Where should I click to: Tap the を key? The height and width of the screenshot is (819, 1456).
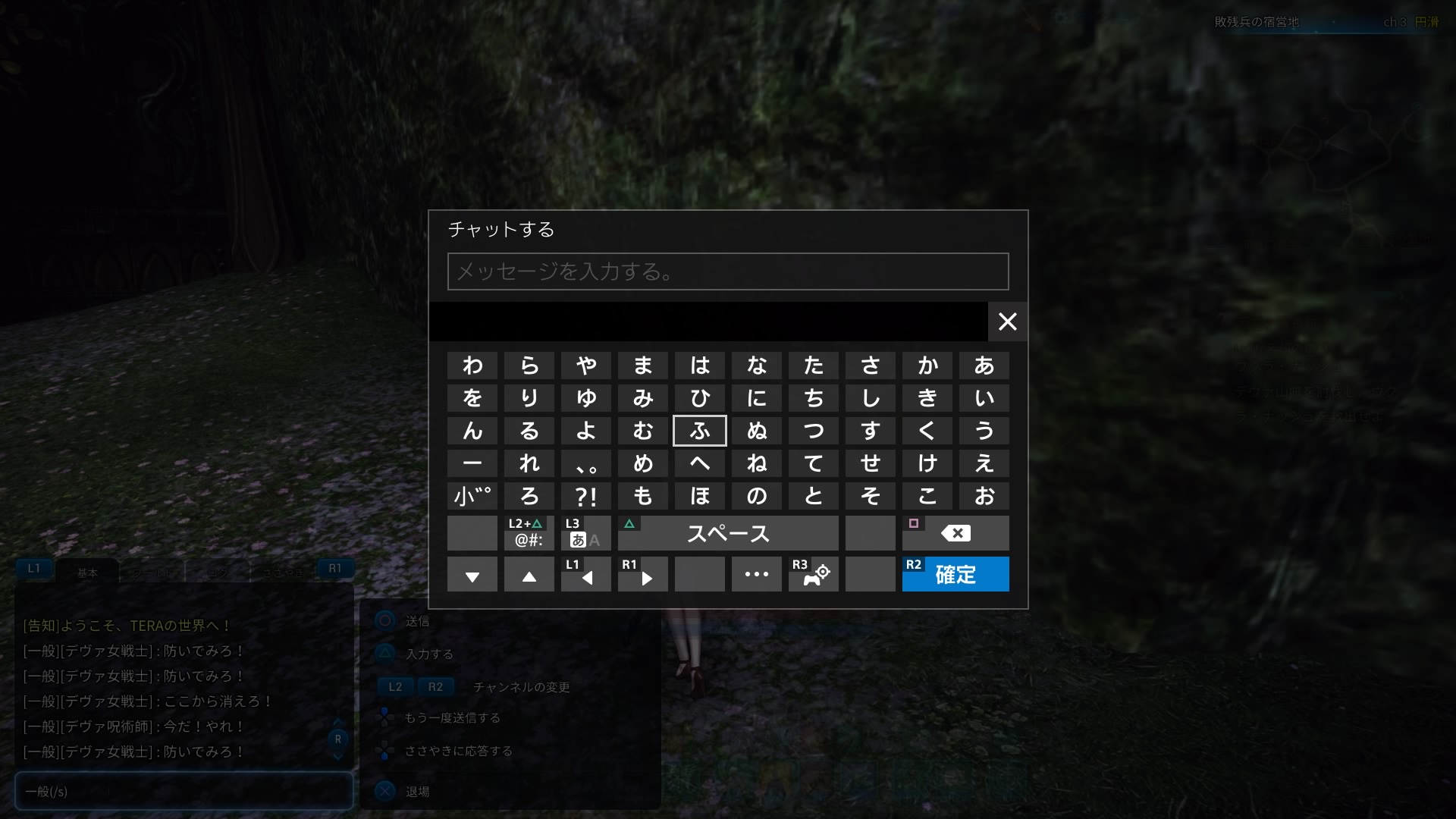[472, 398]
